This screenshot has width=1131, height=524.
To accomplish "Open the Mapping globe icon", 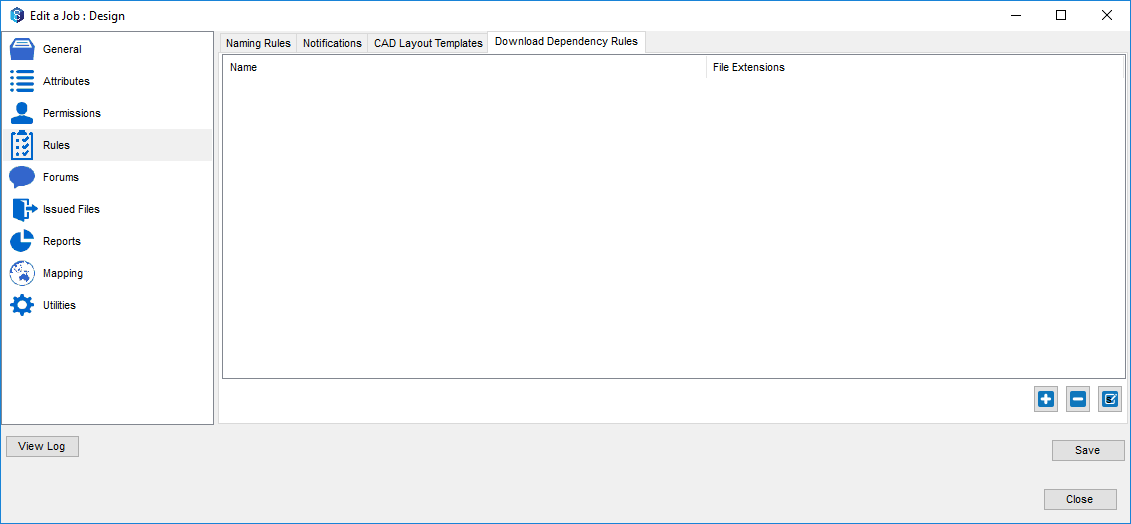I will (x=22, y=273).
